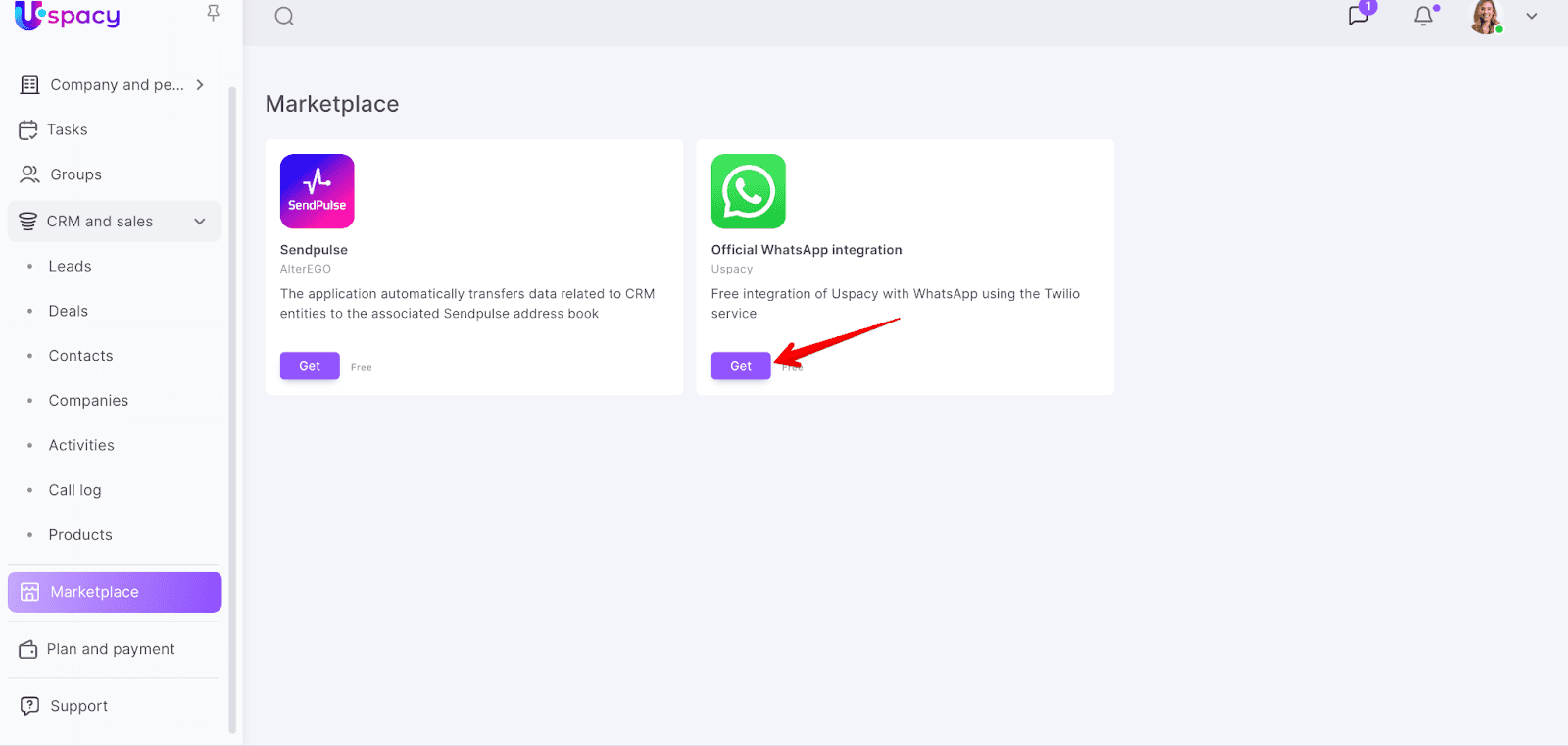
Task: Select the Marketplace menu item
Action: coord(115,592)
